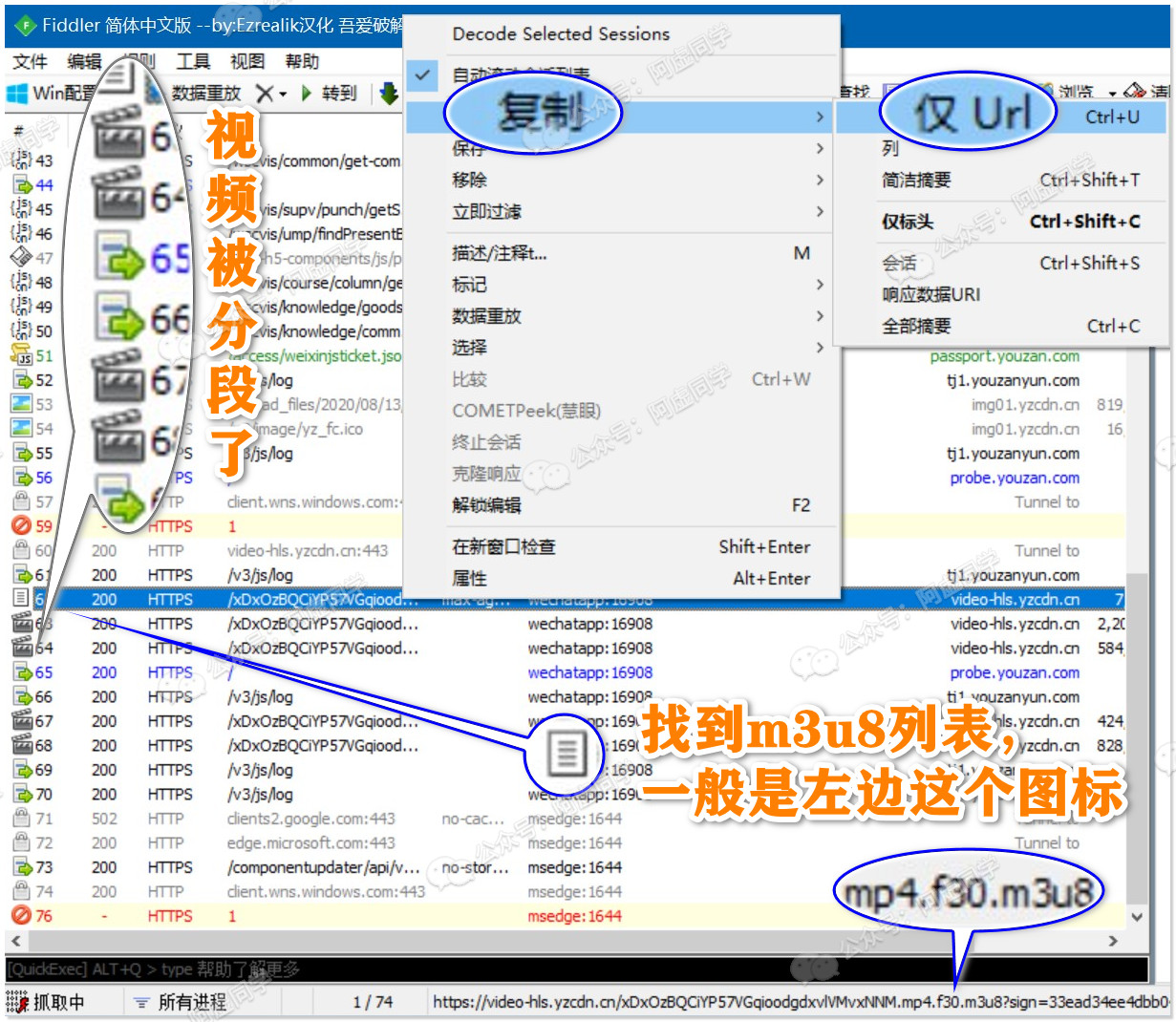Click client.wns.windows.com:443 in session 74
Image resolution: width=1176 pixels, height=1022 pixels.
(x=326, y=891)
